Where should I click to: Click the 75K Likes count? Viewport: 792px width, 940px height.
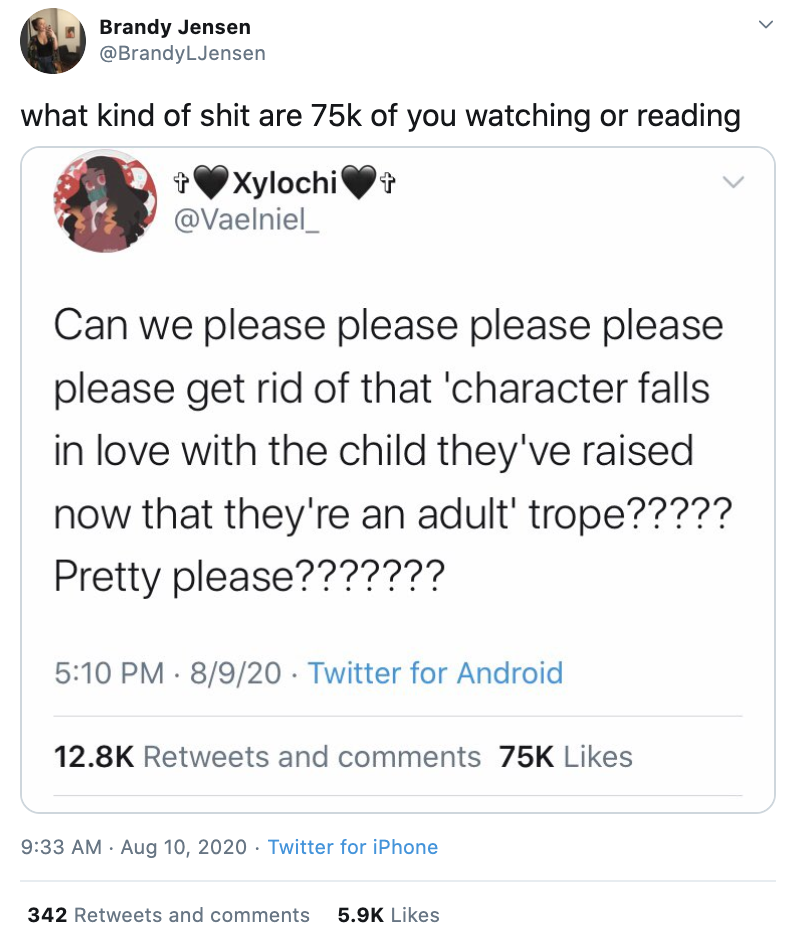[566, 757]
